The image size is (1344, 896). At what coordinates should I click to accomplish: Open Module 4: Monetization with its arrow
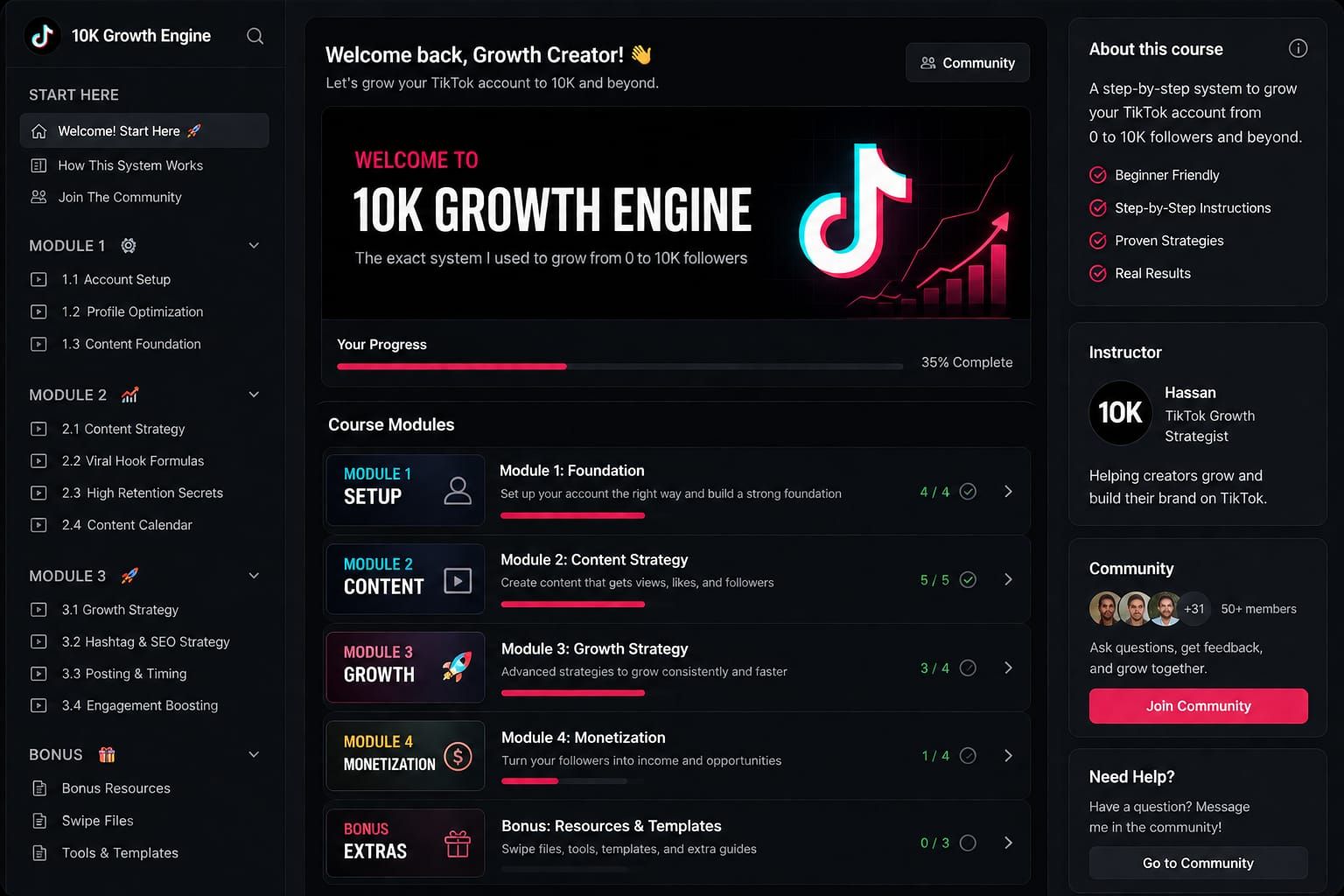click(1008, 755)
